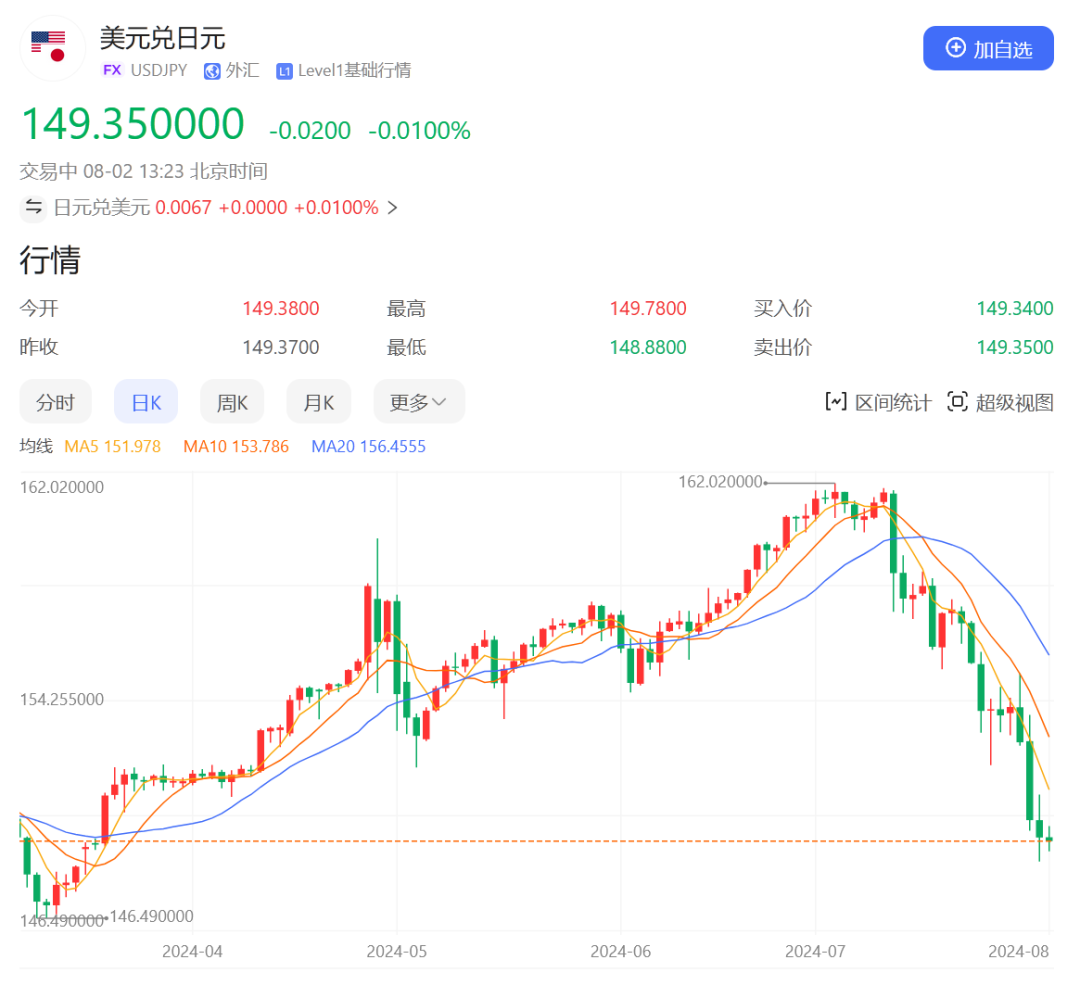
Task: Switch to 分时 chart view
Action: (x=55, y=402)
